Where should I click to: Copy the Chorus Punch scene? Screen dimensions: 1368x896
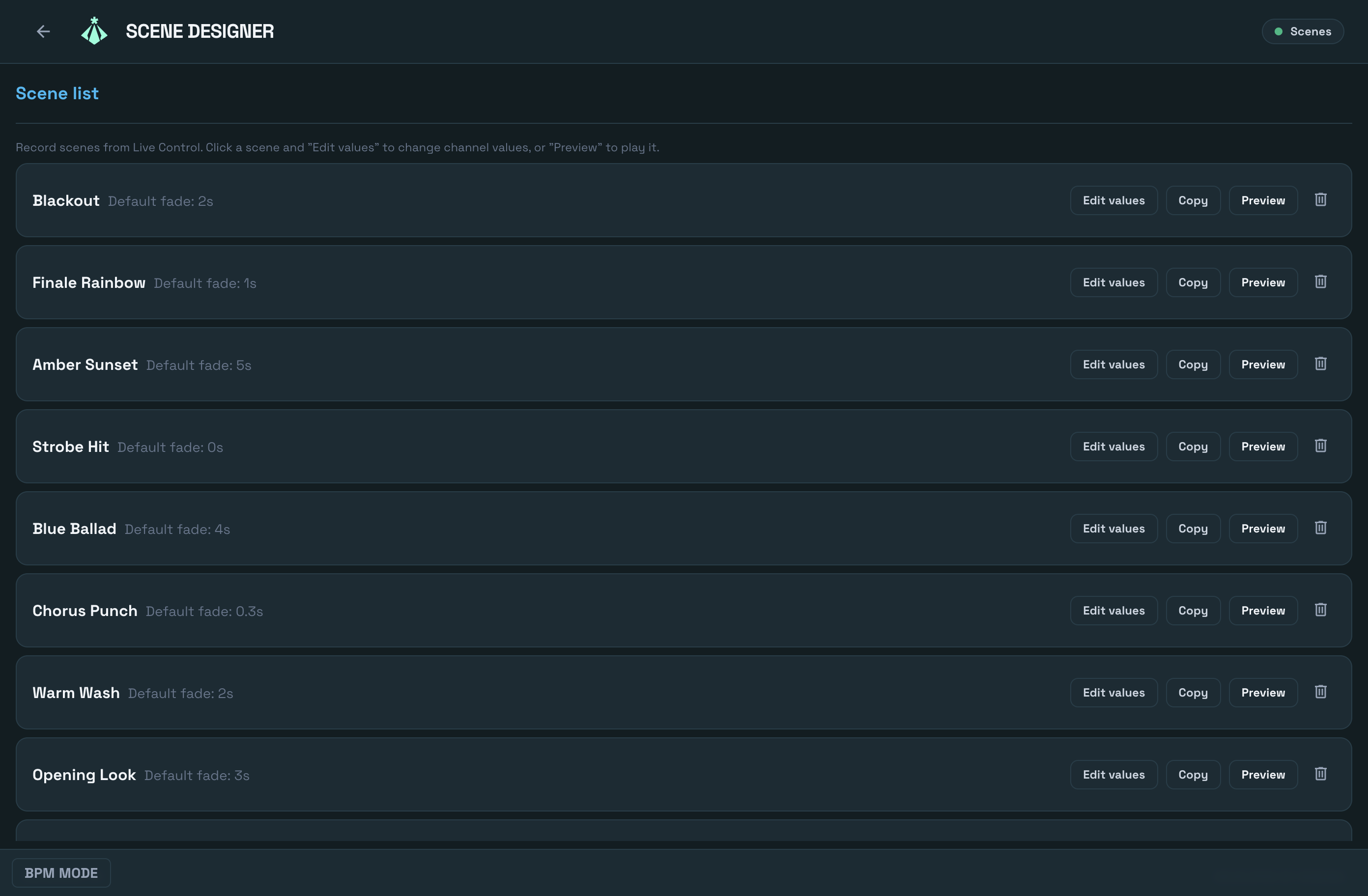(1193, 611)
